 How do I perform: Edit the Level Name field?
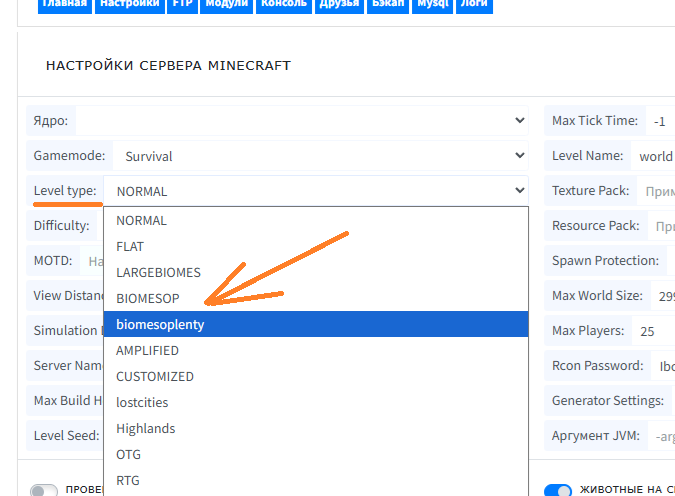(x=653, y=156)
